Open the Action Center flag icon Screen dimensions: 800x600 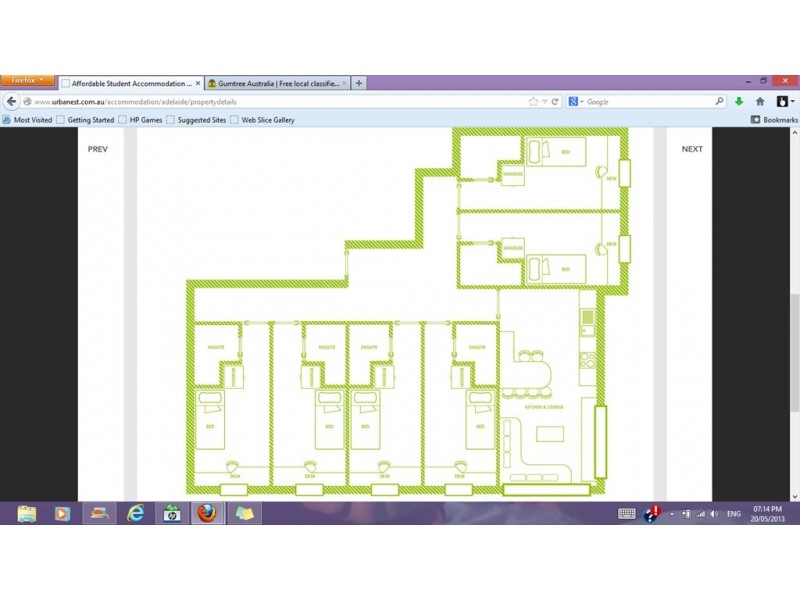click(652, 514)
